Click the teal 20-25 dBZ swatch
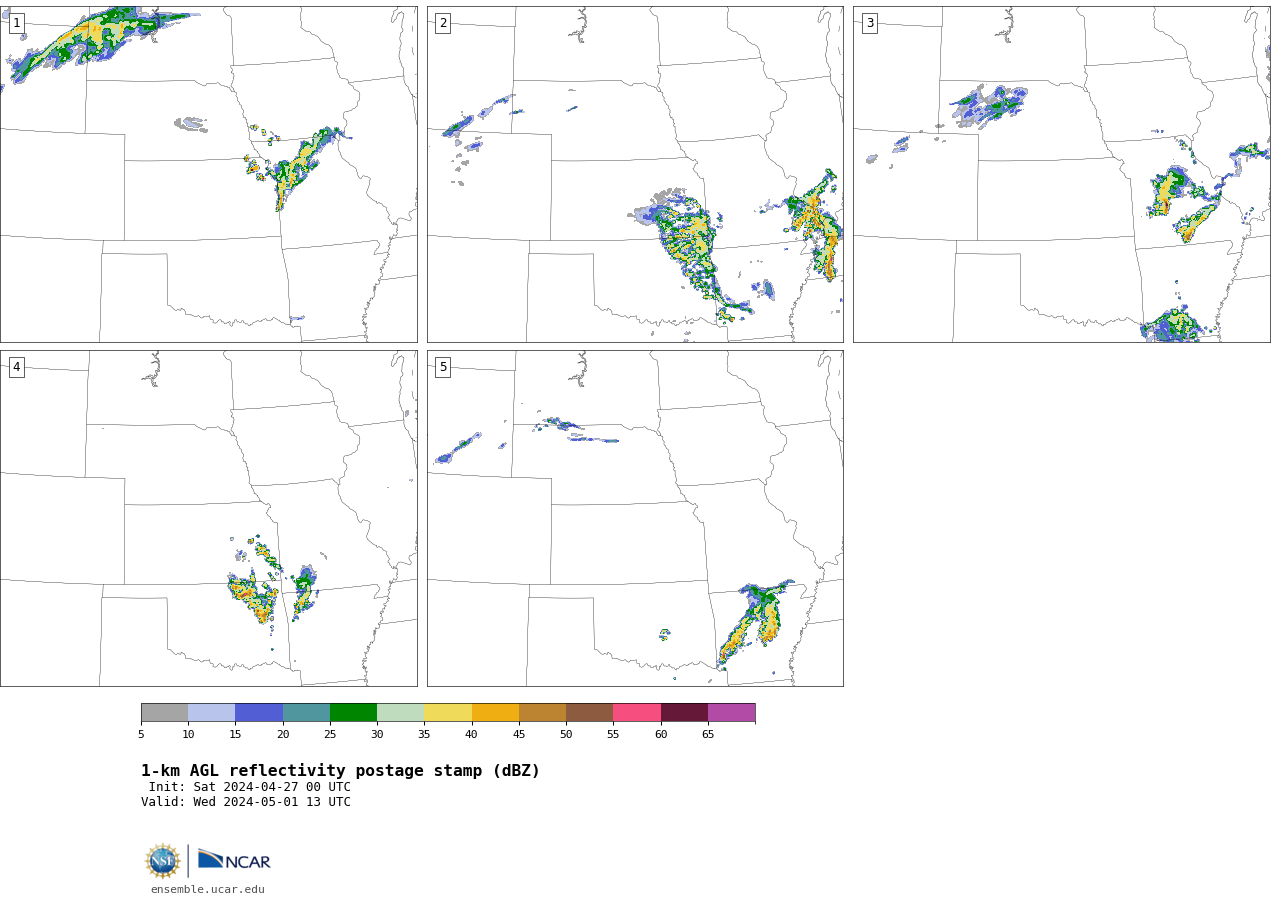The image size is (1280, 901). [306, 712]
